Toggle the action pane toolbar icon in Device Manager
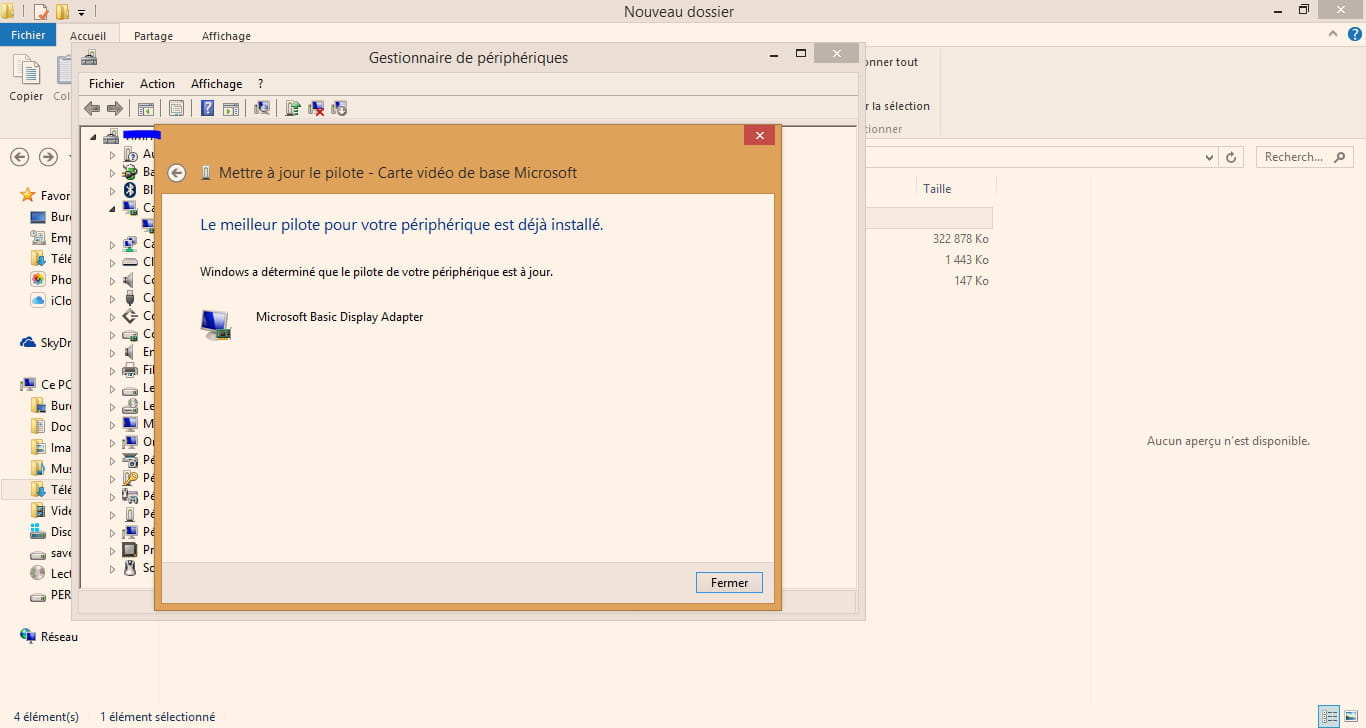1366x728 pixels. click(x=231, y=108)
